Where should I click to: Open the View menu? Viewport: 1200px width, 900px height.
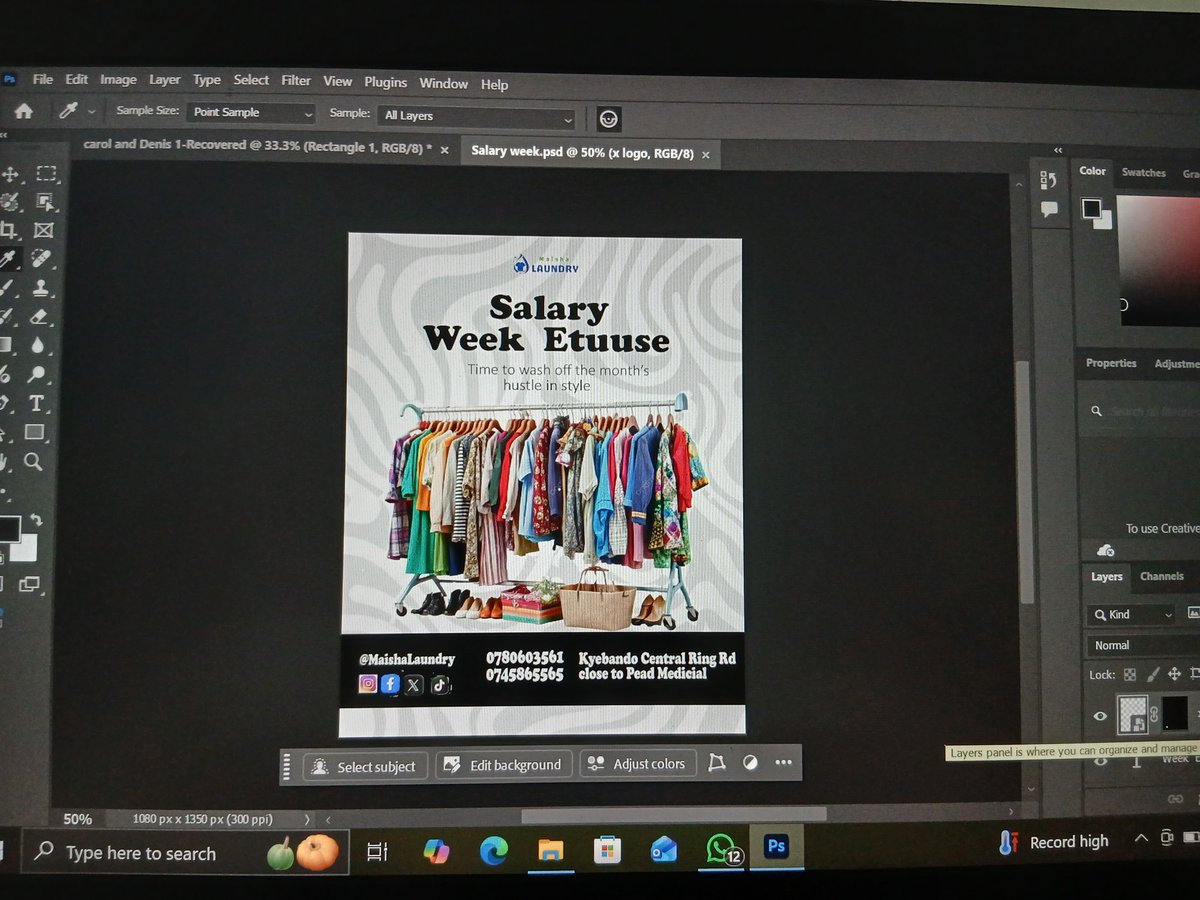click(x=338, y=81)
